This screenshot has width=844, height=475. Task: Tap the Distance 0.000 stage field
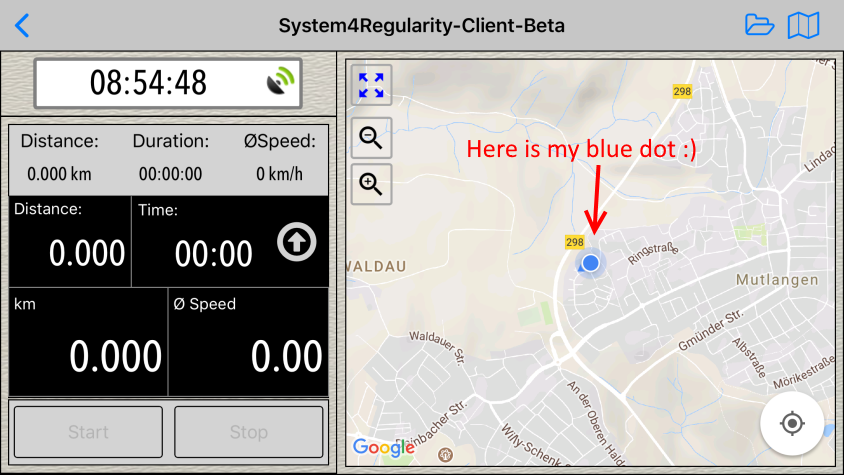[x=70, y=241]
